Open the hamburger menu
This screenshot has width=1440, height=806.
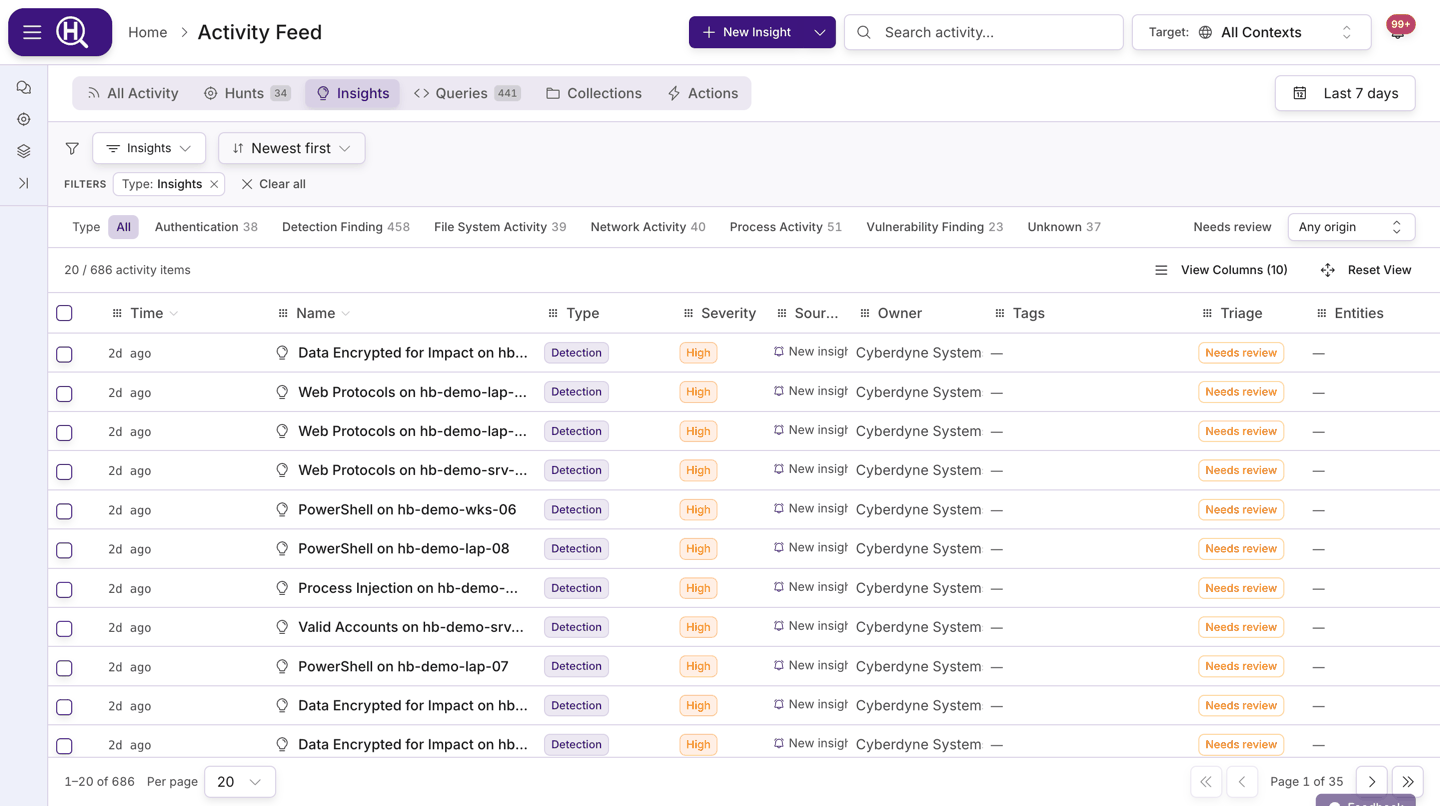pyautogui.click(x=32, y=32)
